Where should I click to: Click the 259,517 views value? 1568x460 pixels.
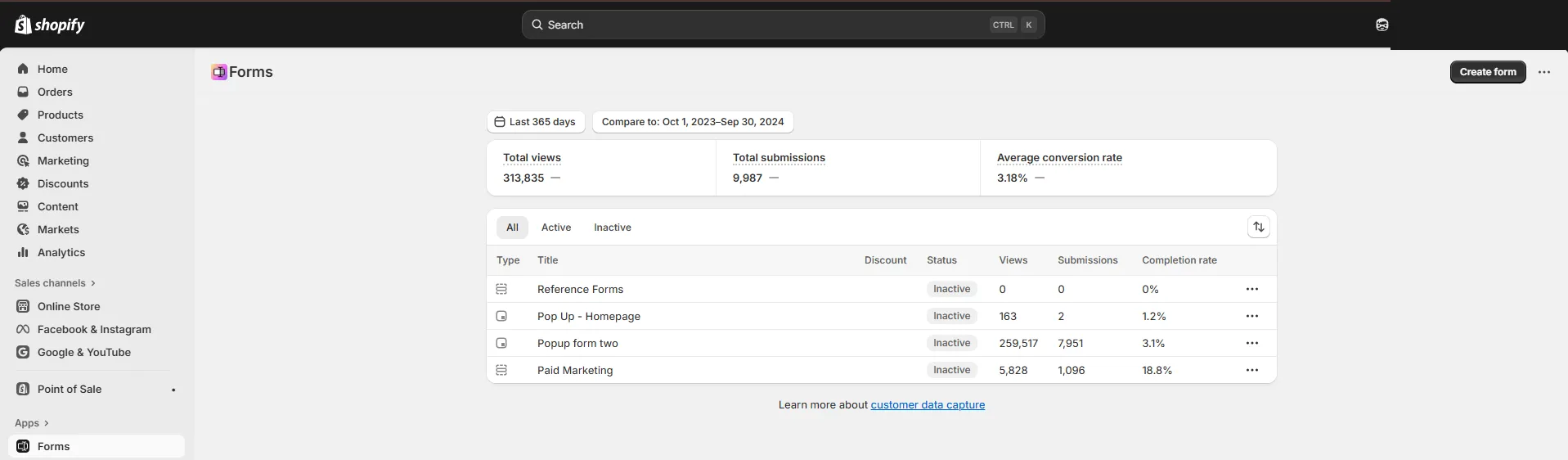tap(1018, 343)
